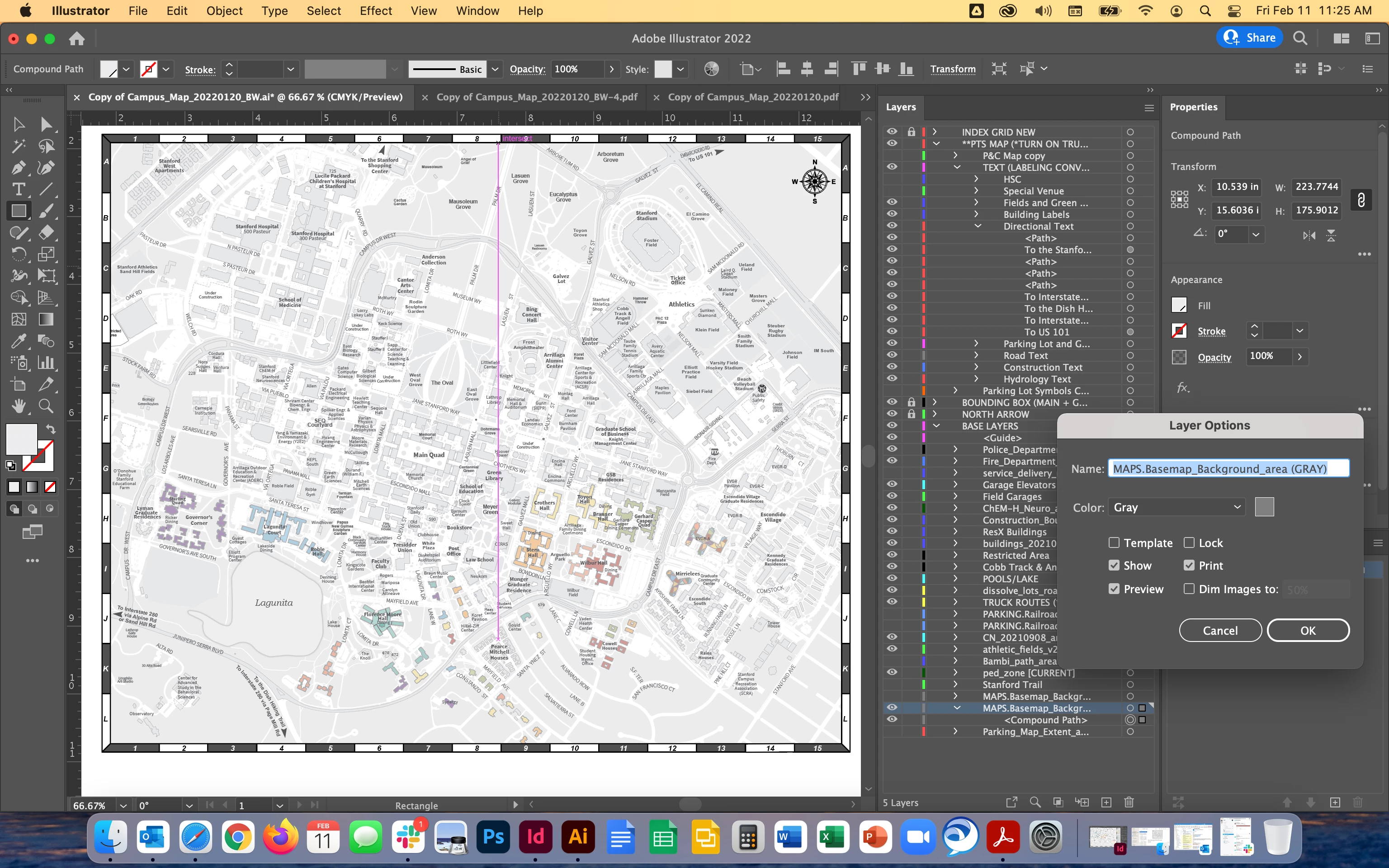Click the Share button
1389x868 pixels.
[1250, 38]
